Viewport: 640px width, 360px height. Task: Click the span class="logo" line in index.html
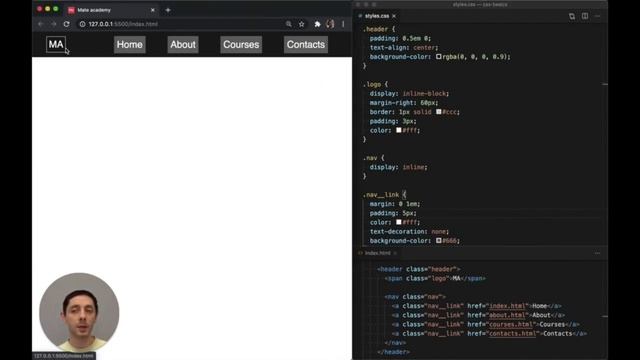(x=435, y=278)
